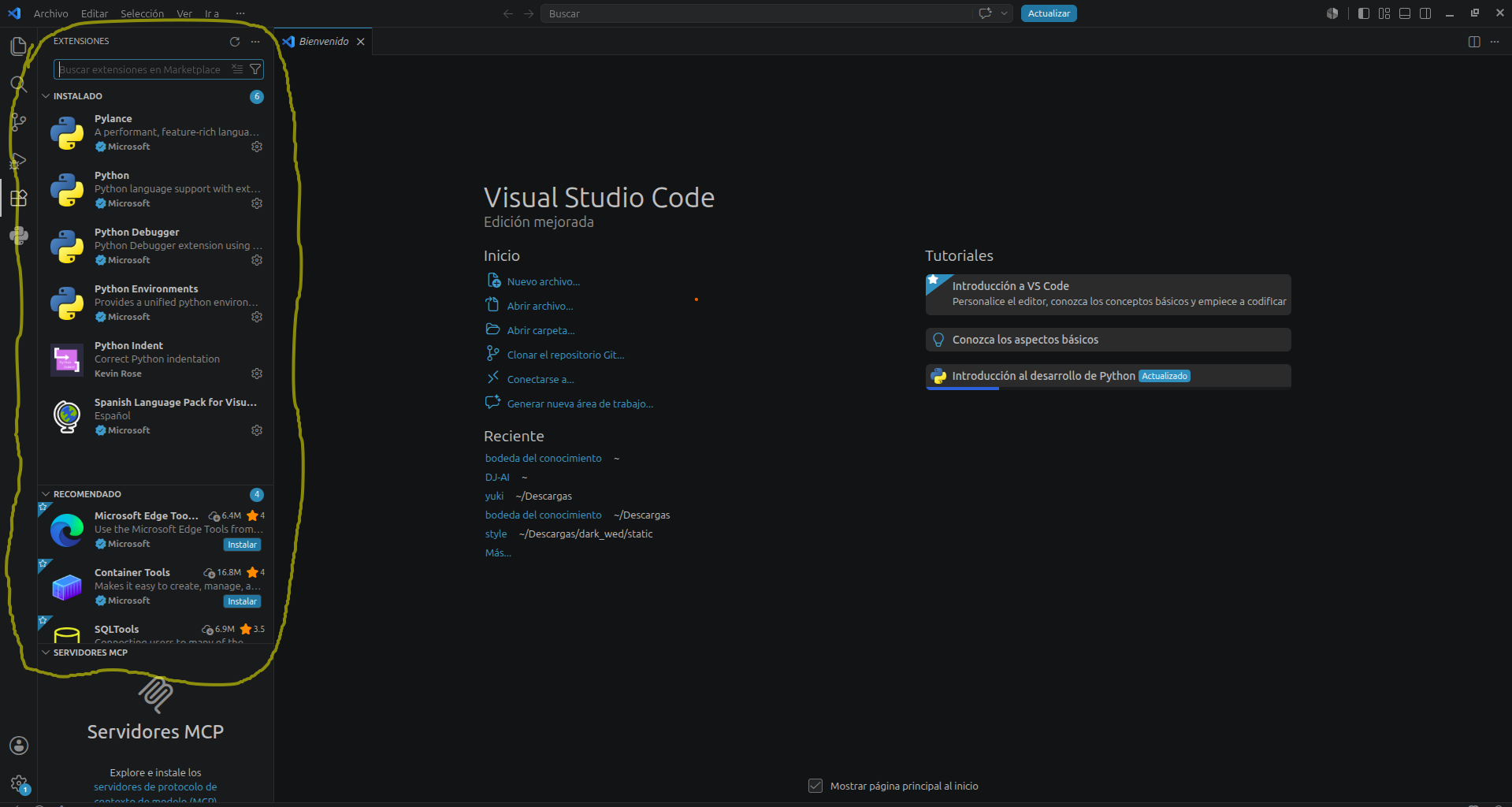Viewport: 1512px width, 807px height.
Task: Toggle the primary side bar
Action: [1364, 13]
